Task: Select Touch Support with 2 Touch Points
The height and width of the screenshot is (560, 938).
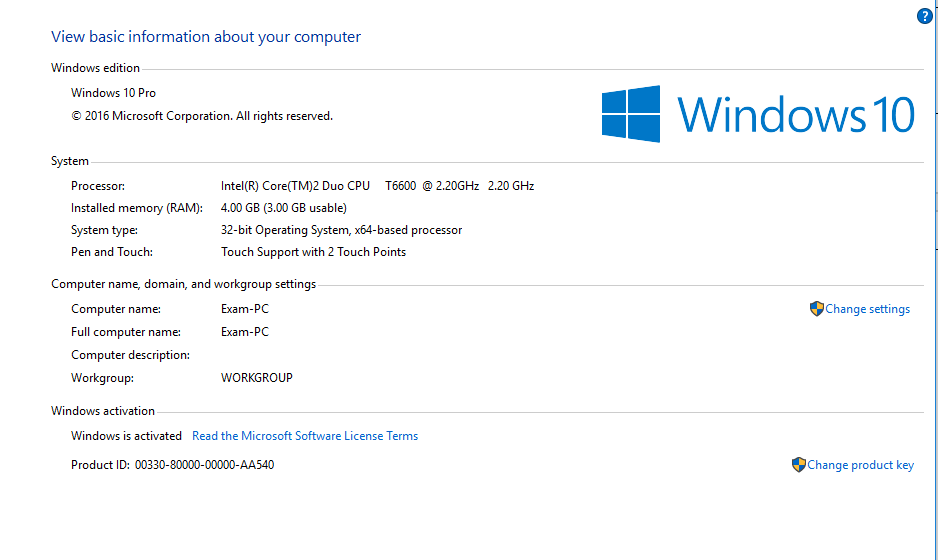Action: (x=313, y=252)
